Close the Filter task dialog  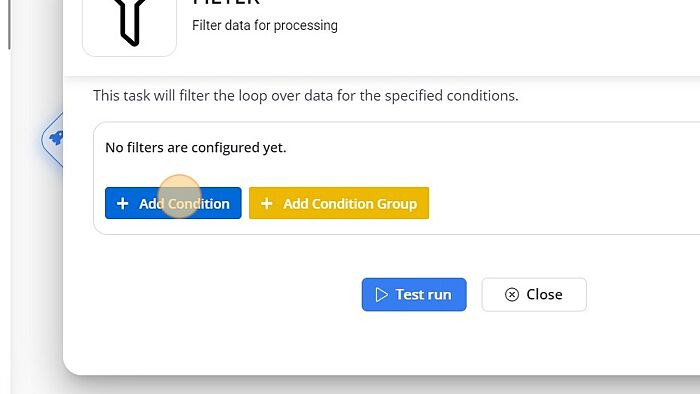coord(534,294)
